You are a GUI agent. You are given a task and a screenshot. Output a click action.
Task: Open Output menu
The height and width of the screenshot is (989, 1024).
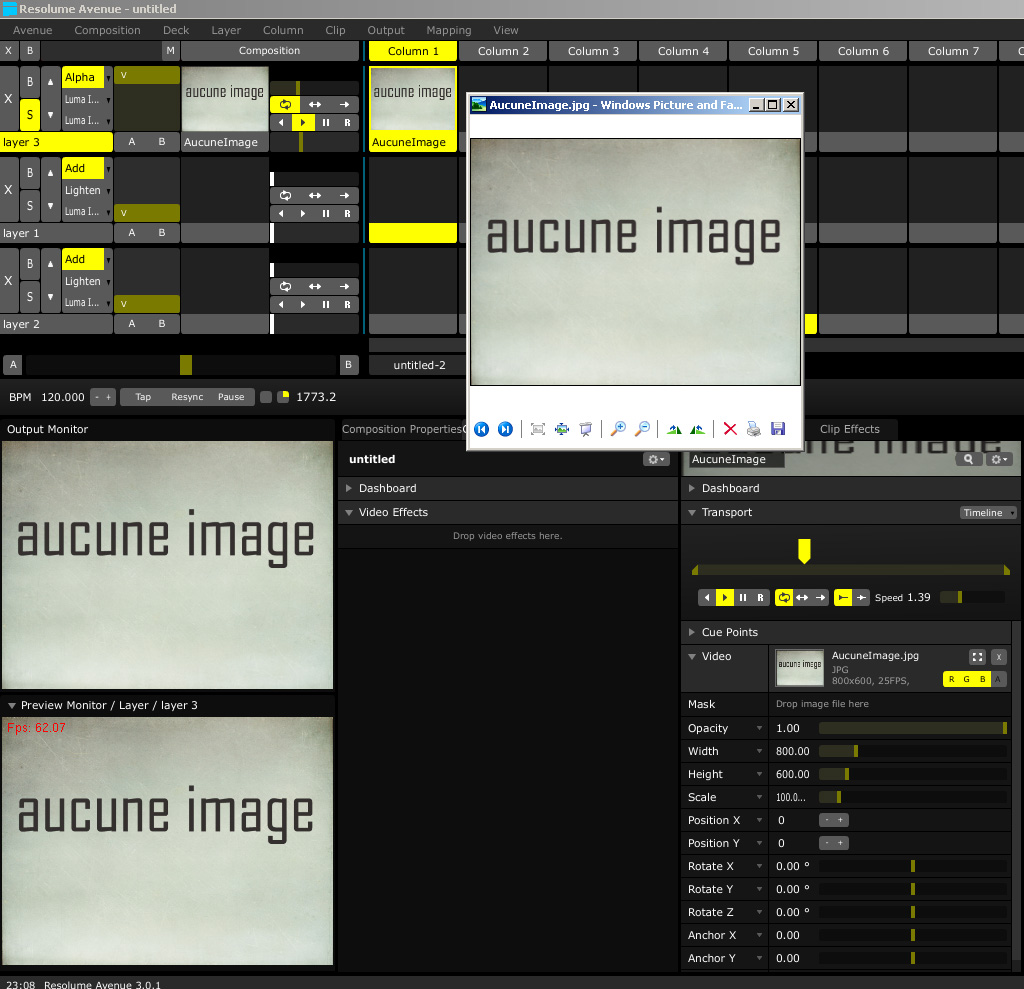[x=385, y=30]
